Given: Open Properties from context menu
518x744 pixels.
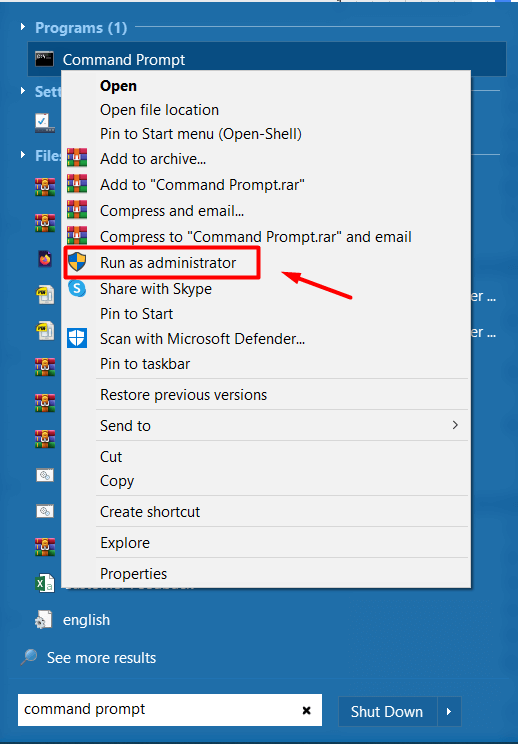Looking at the screenshot, I should tap(133, 574).
